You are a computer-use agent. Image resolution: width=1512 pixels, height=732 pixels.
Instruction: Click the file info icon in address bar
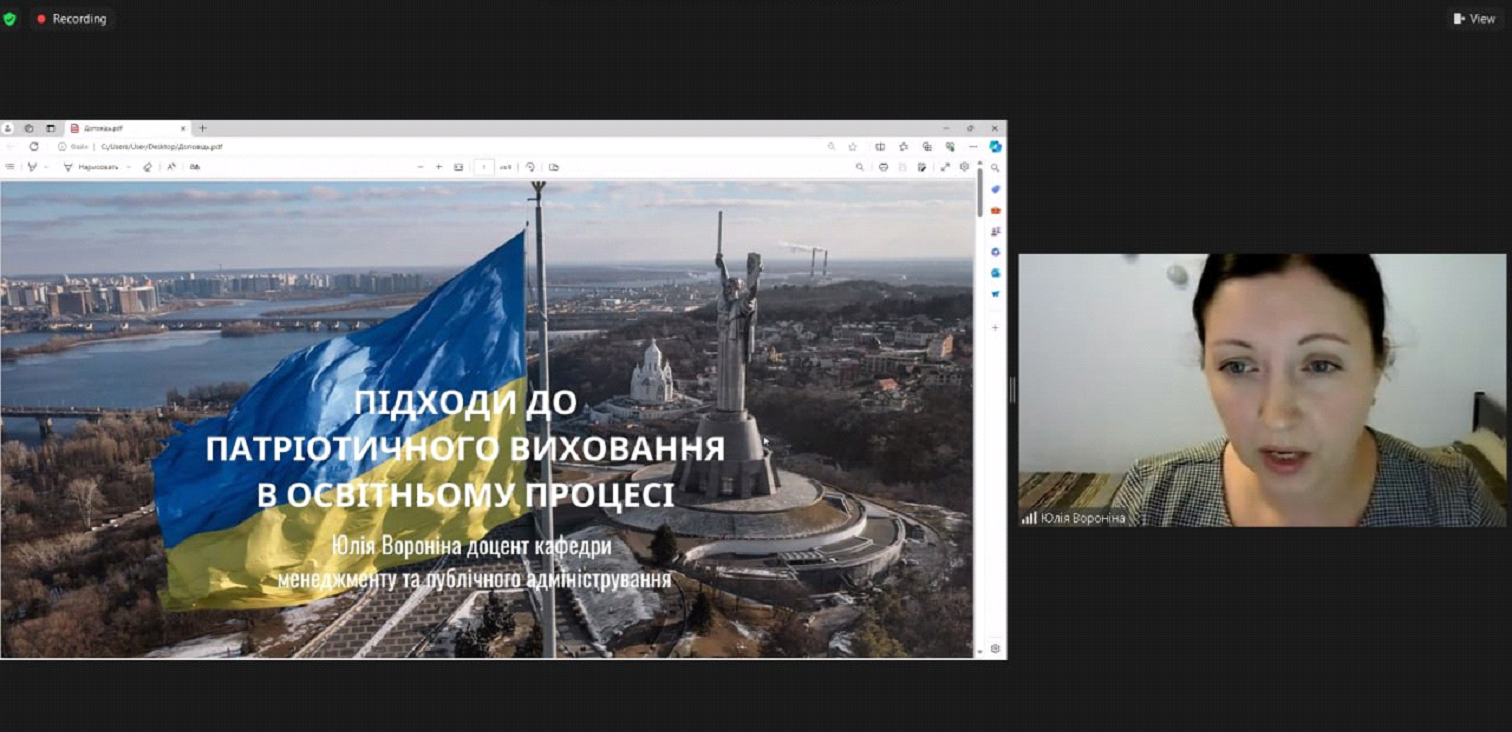click(x=62, y=146)
